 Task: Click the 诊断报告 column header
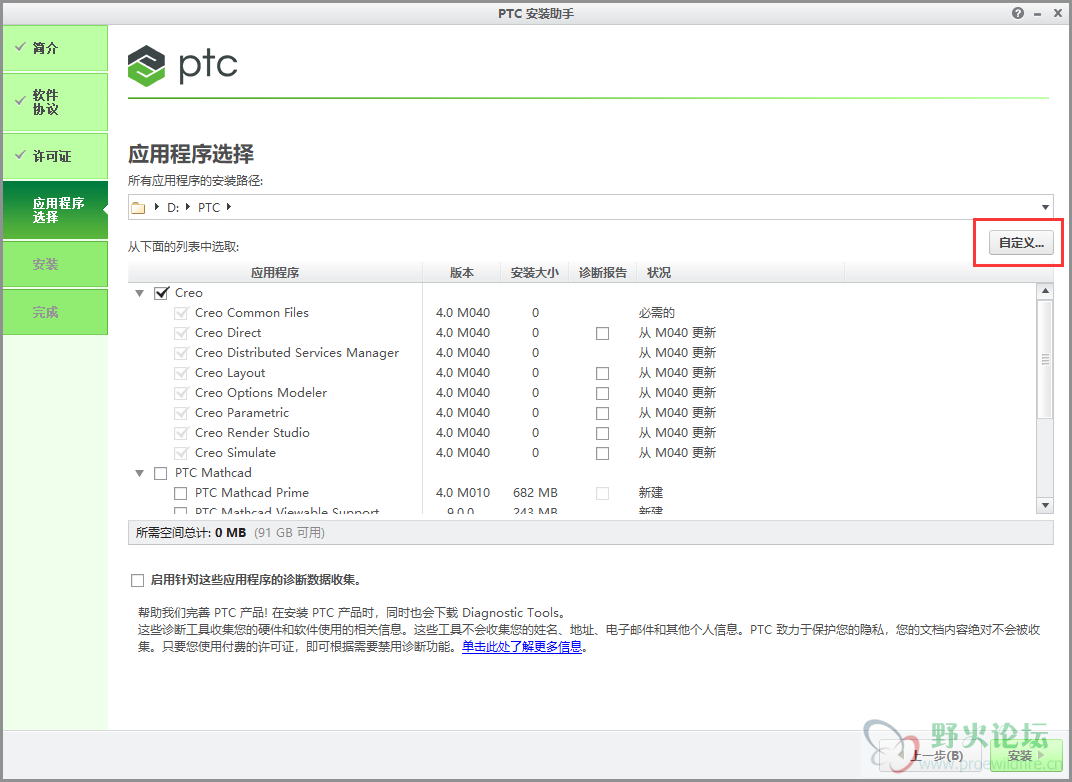(x=602, y=273)
